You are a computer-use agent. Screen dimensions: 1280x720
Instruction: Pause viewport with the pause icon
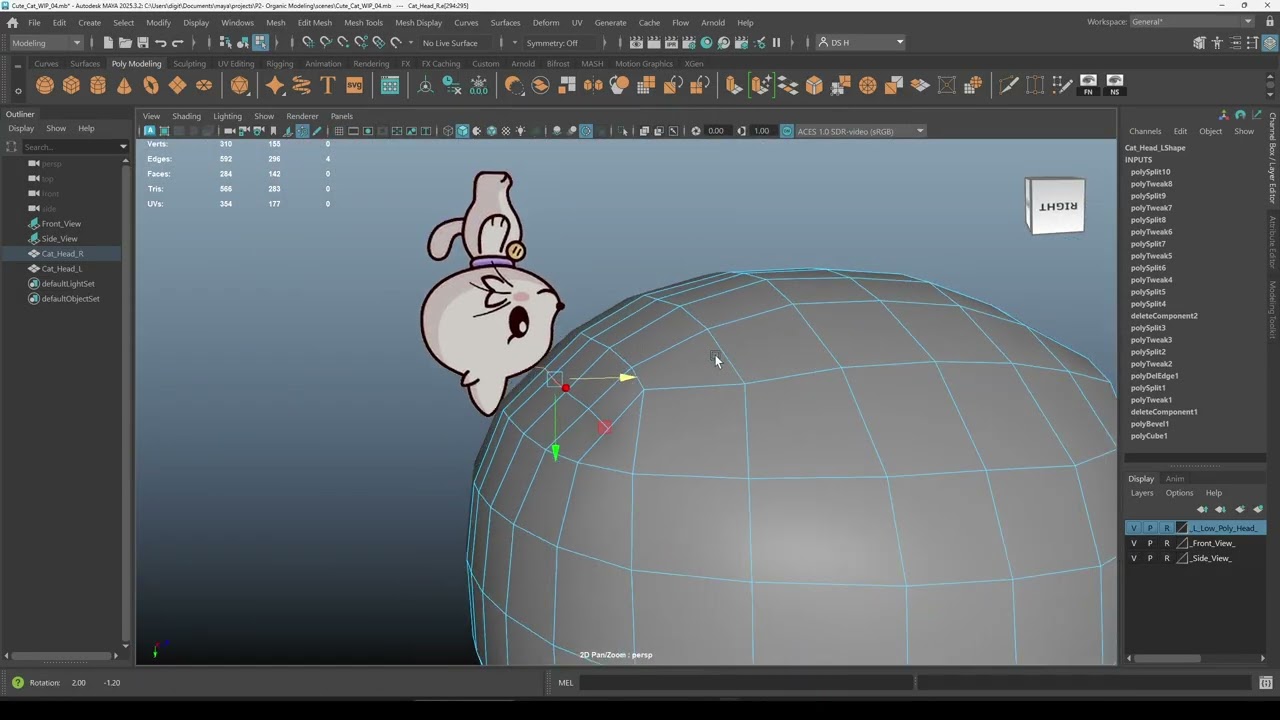pyautogui.click(x=776, y=42)
